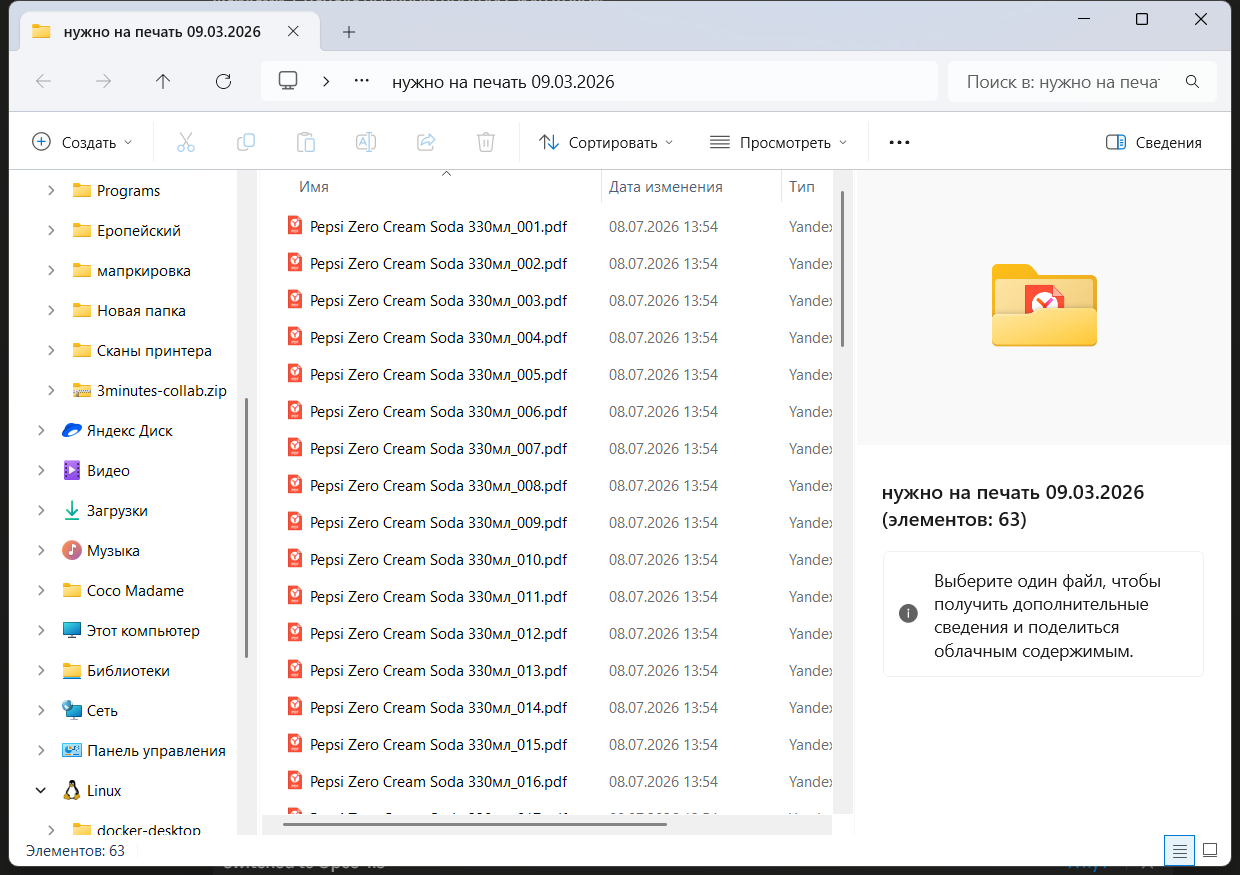The height and width of the screenshot is (875, 1240).
Task: Click the address bar path text
Action: [503, 82]
